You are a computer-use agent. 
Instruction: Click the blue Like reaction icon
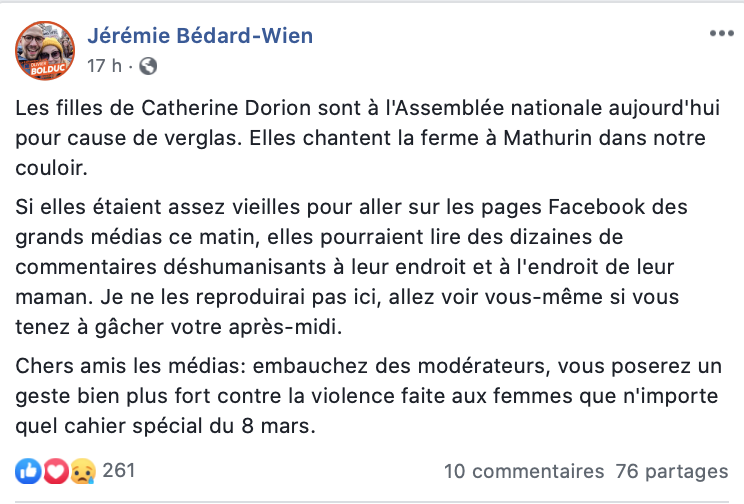(x=28, y=471)
